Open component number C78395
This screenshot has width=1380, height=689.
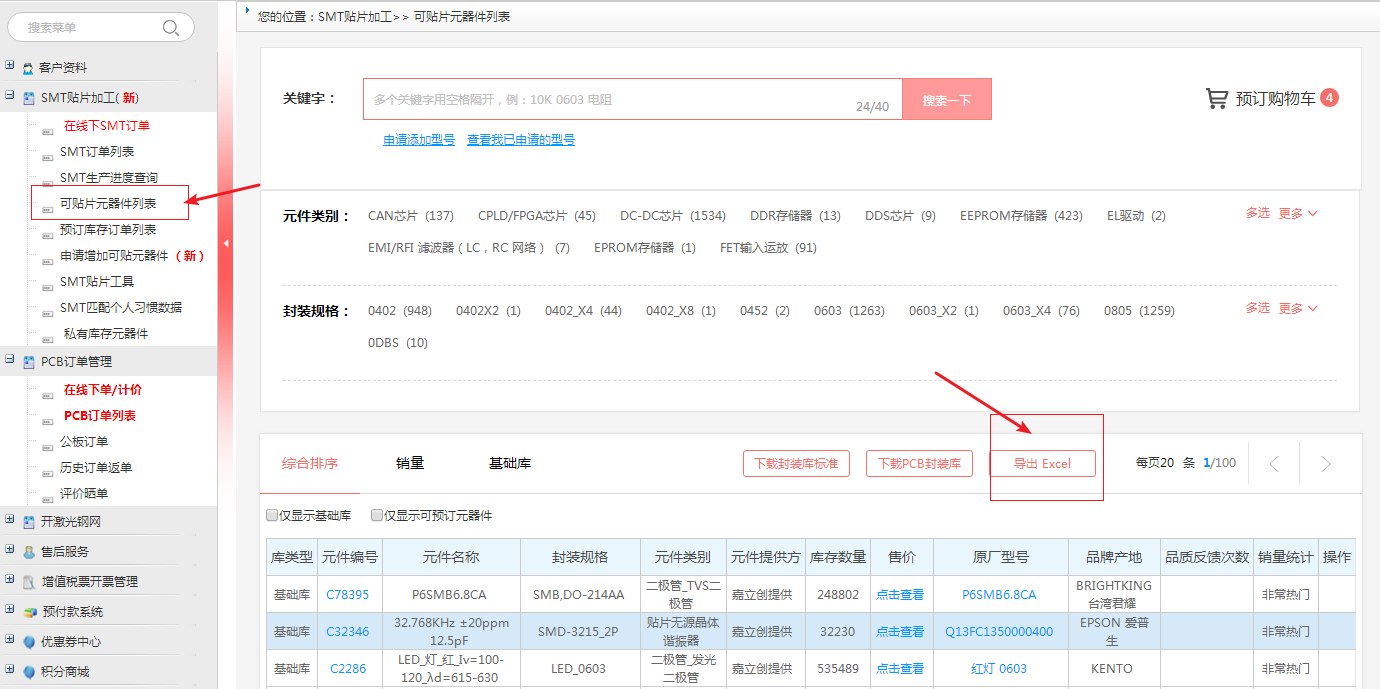pos(348,595)
